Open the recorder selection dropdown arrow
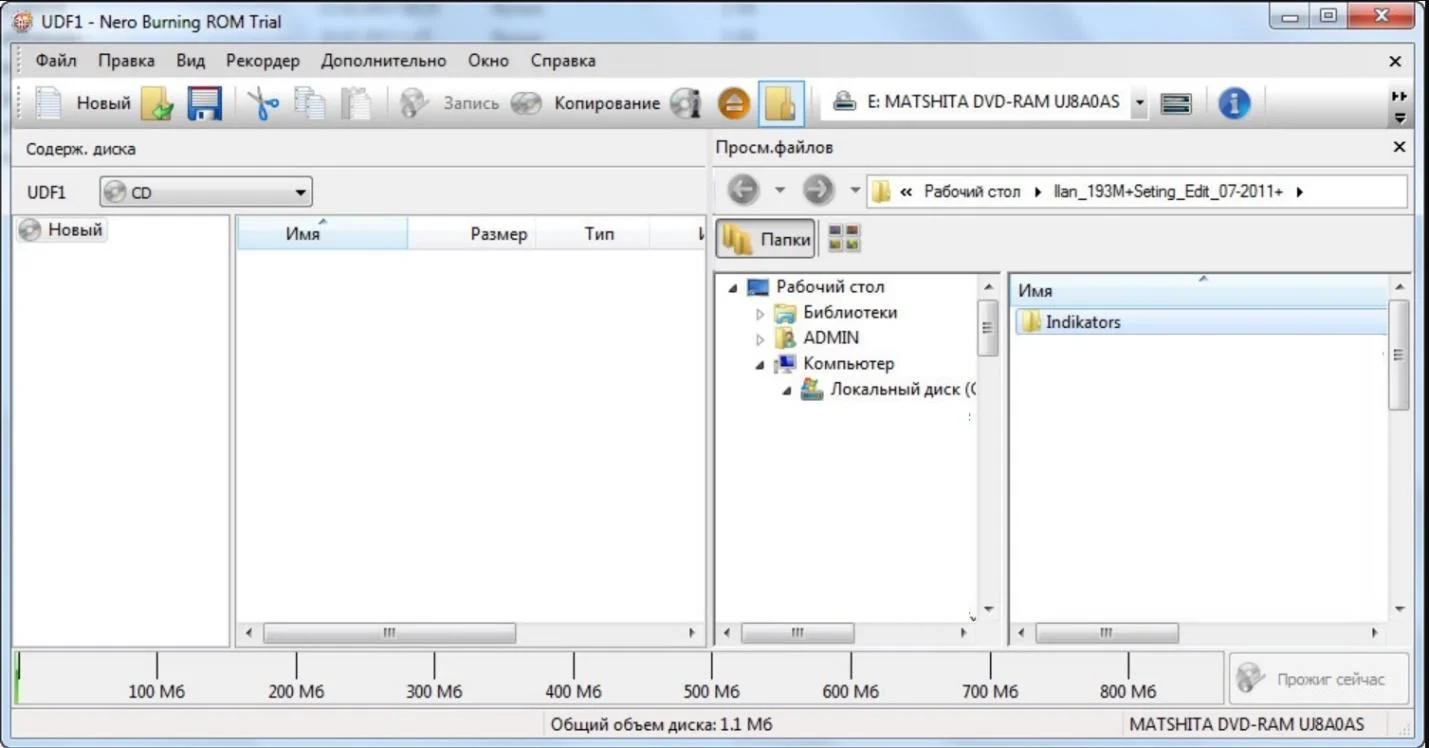The image size is (1429, 748). (1139, 103)
